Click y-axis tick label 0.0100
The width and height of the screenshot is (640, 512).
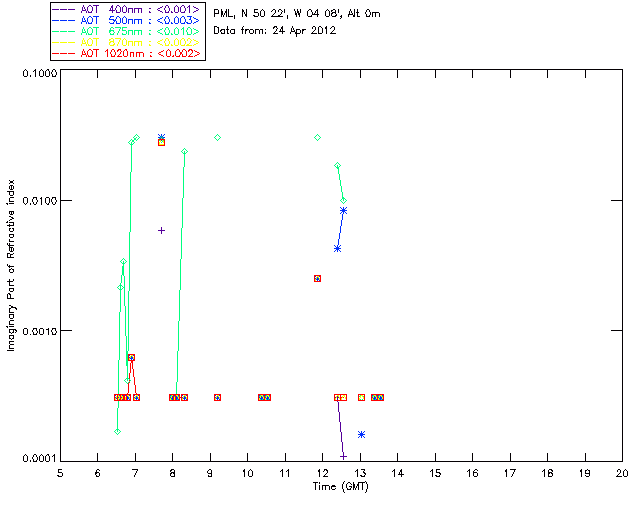tap(39, 201)
